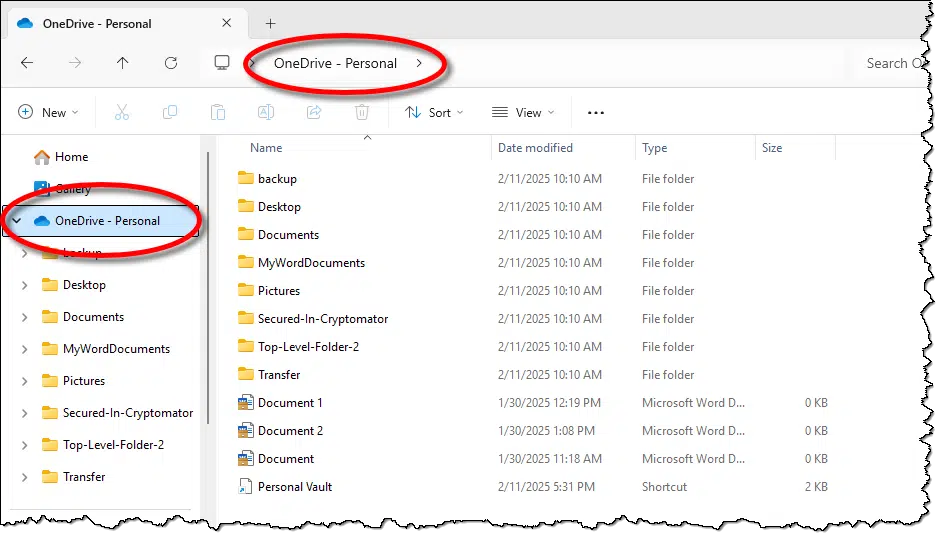Screen dimensions: 942x538
Task: Sort files by Date modified column header
Action: 536,148
